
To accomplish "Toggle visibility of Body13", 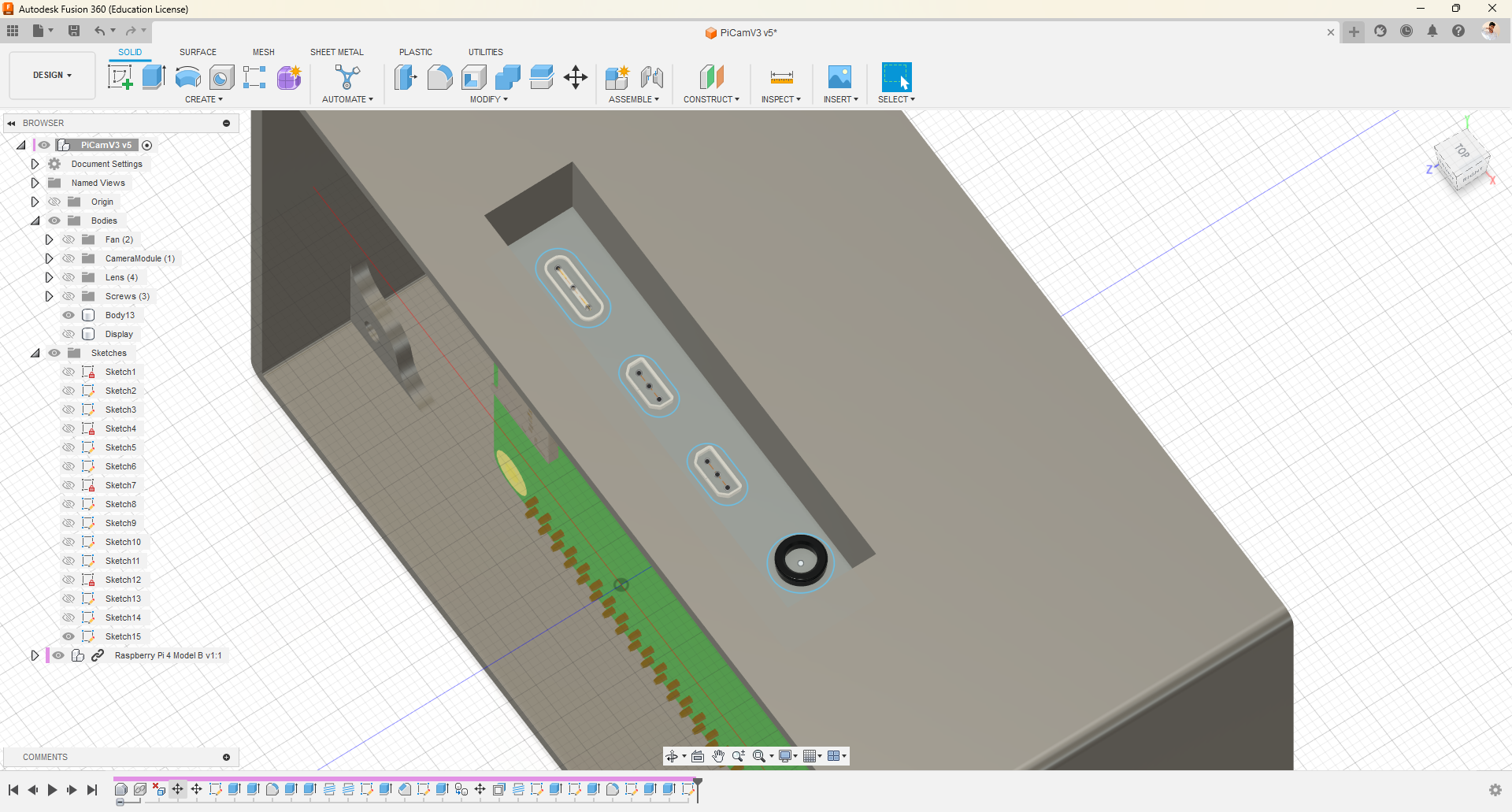I will (x=69, y=315).
